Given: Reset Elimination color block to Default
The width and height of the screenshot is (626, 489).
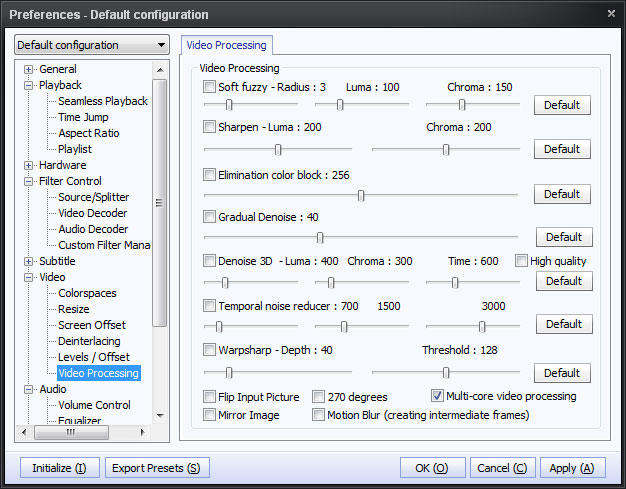Looking at the screenshot, I should point(562,194).
